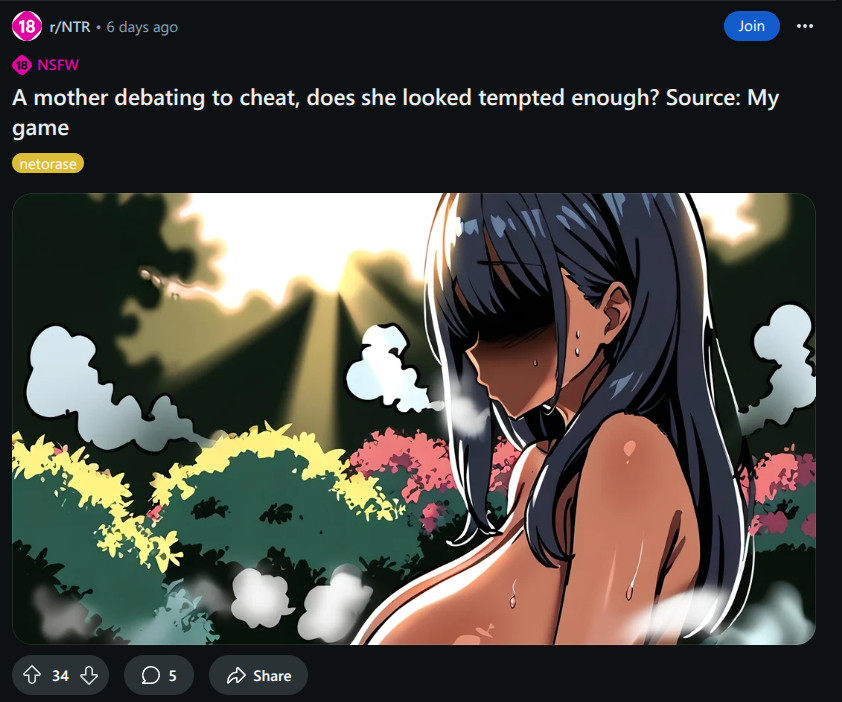This screenshot has width=842, height=702.
Task: Open the r/NTR community avatar
Action: coord(27,26)
